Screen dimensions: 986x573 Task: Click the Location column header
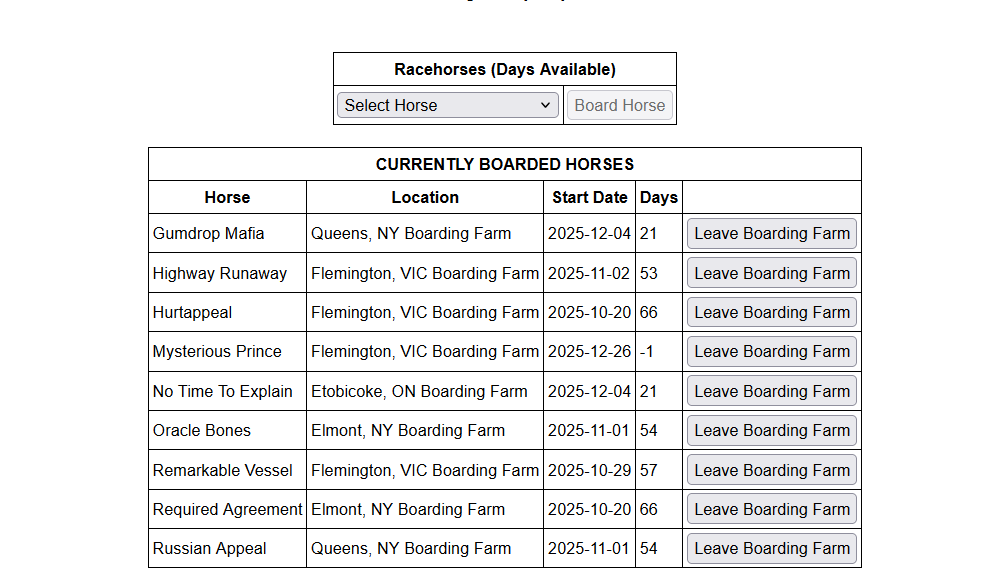[425, 197]
